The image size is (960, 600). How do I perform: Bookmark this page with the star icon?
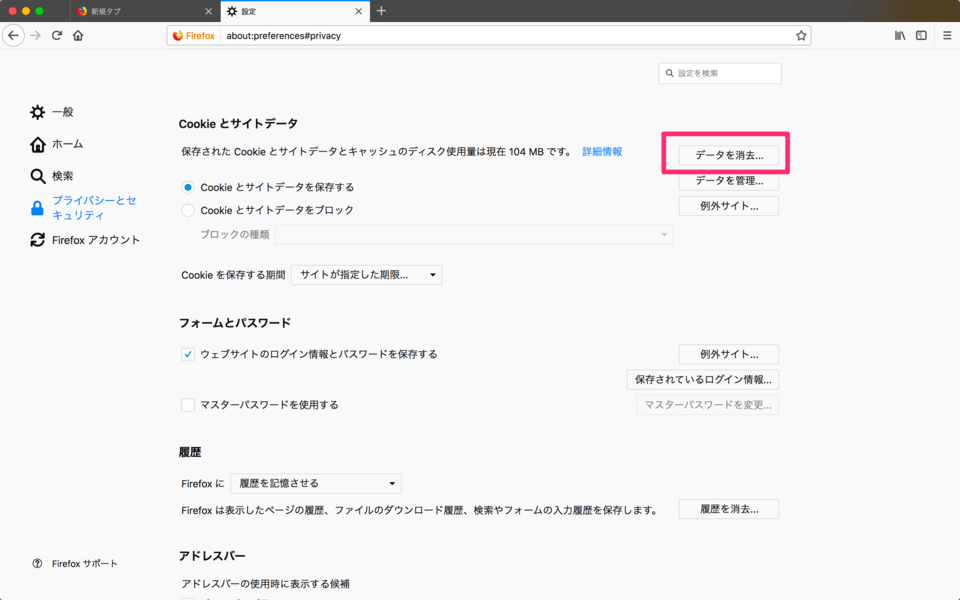pyautogui.click(x=800, y=34)
